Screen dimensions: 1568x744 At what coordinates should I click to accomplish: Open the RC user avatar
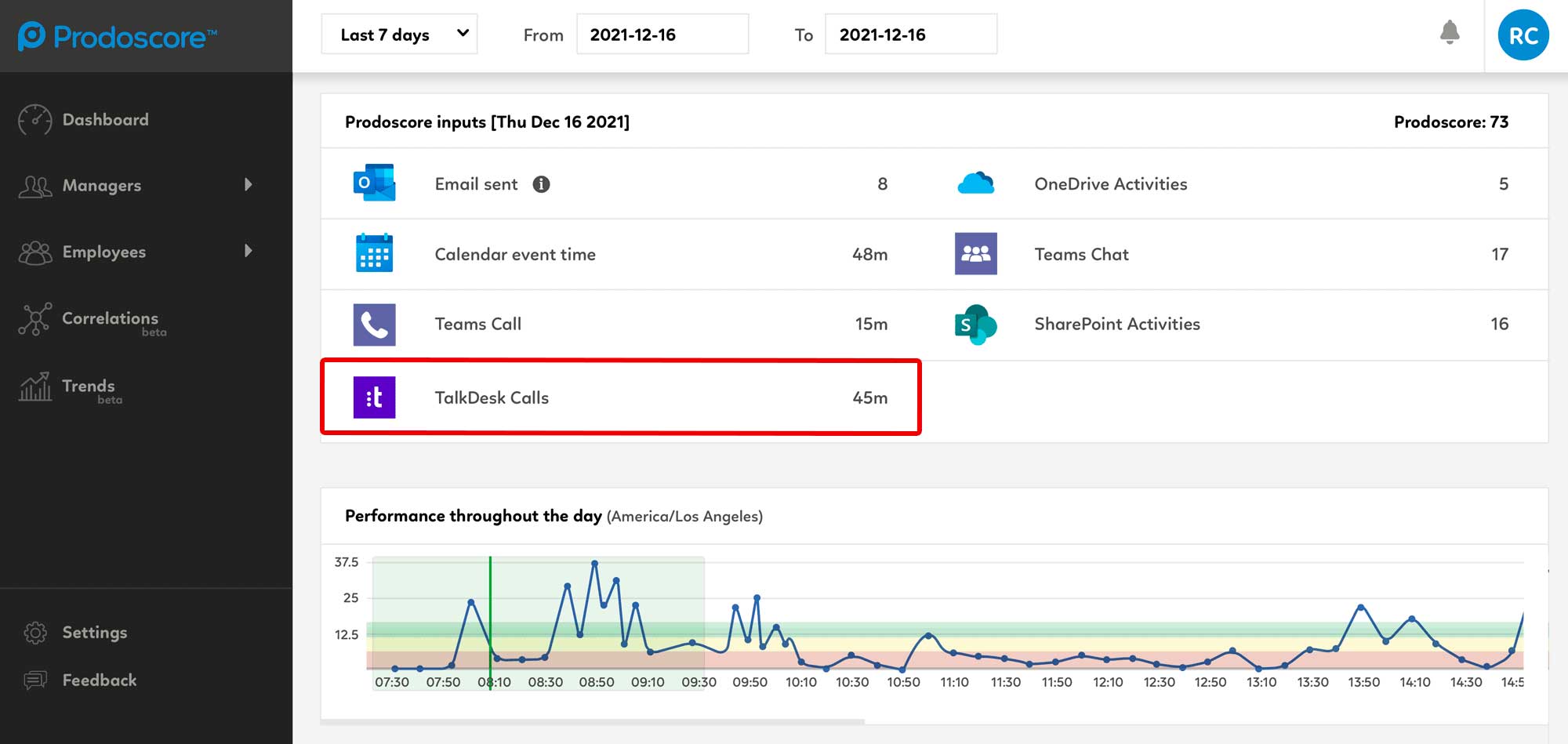1523,35
